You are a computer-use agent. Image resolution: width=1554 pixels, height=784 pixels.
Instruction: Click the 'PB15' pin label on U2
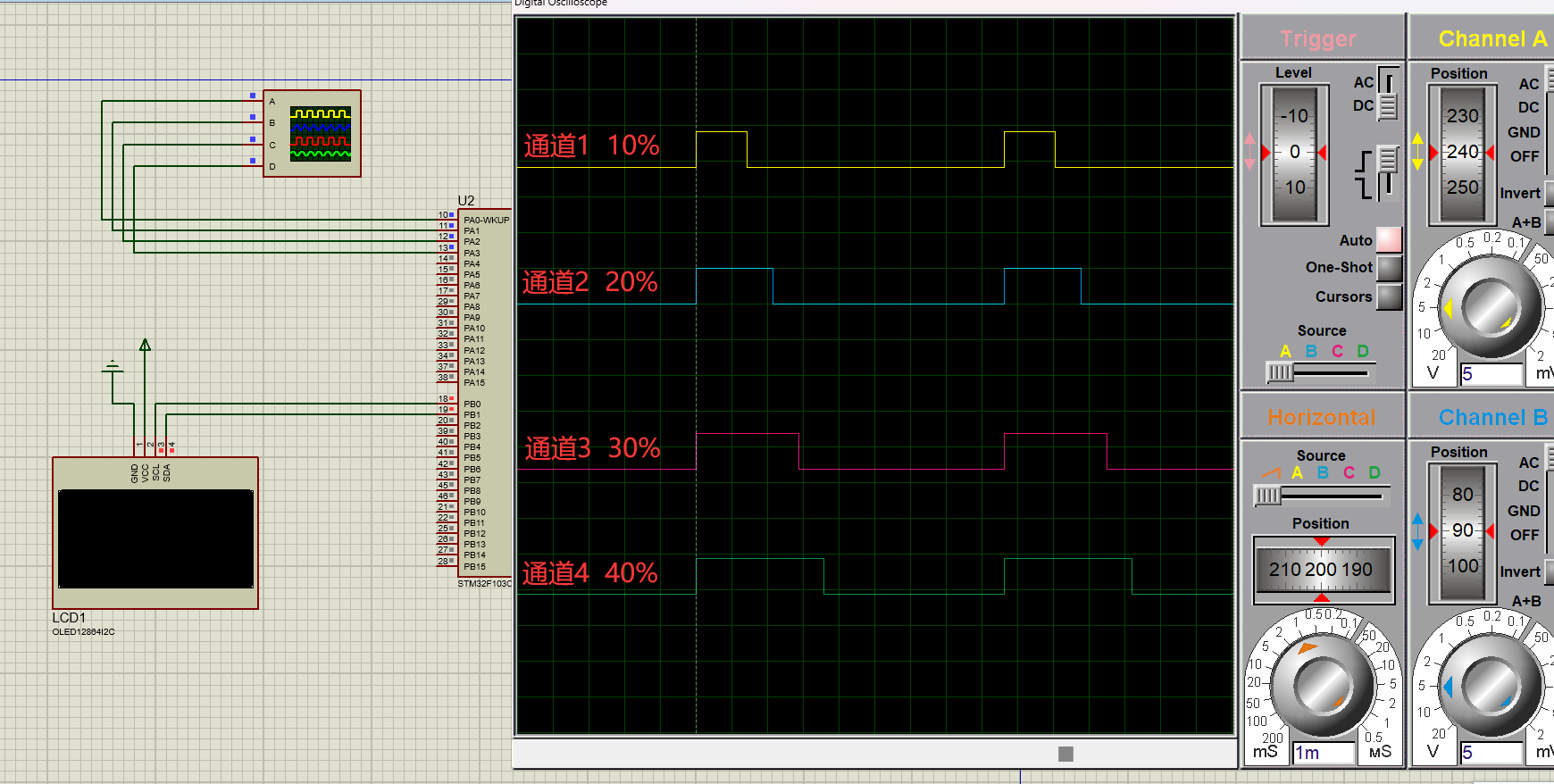pyautogui.click(x=474, y=566)
